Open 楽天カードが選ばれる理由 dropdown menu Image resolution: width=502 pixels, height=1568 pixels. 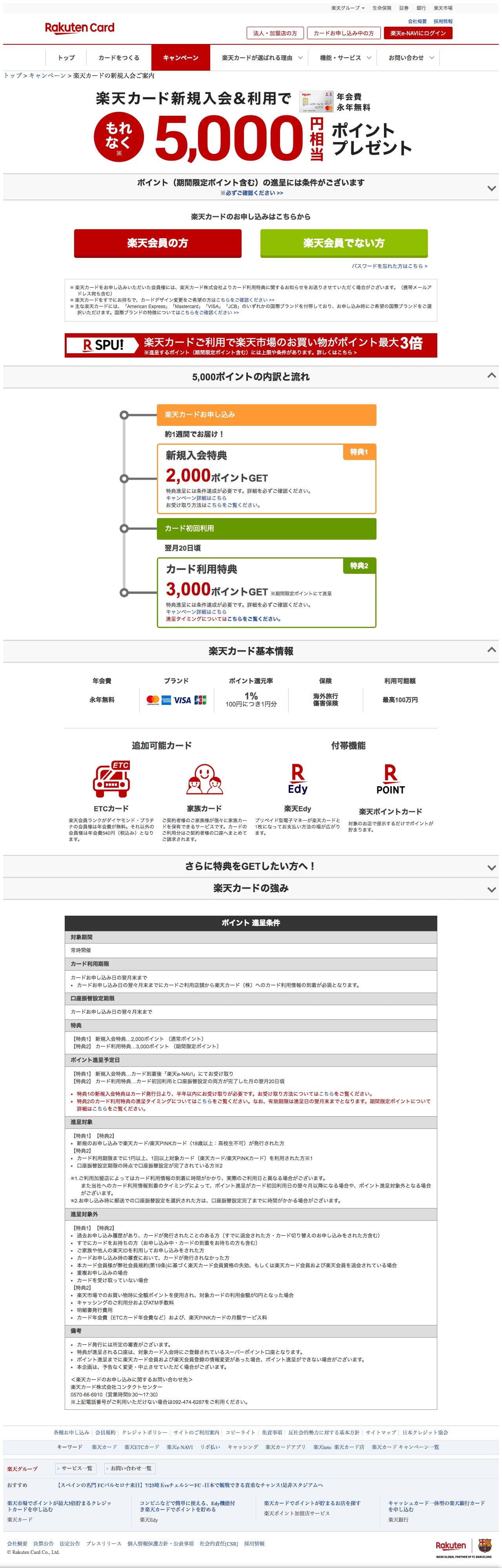click(x=262, y=58)
